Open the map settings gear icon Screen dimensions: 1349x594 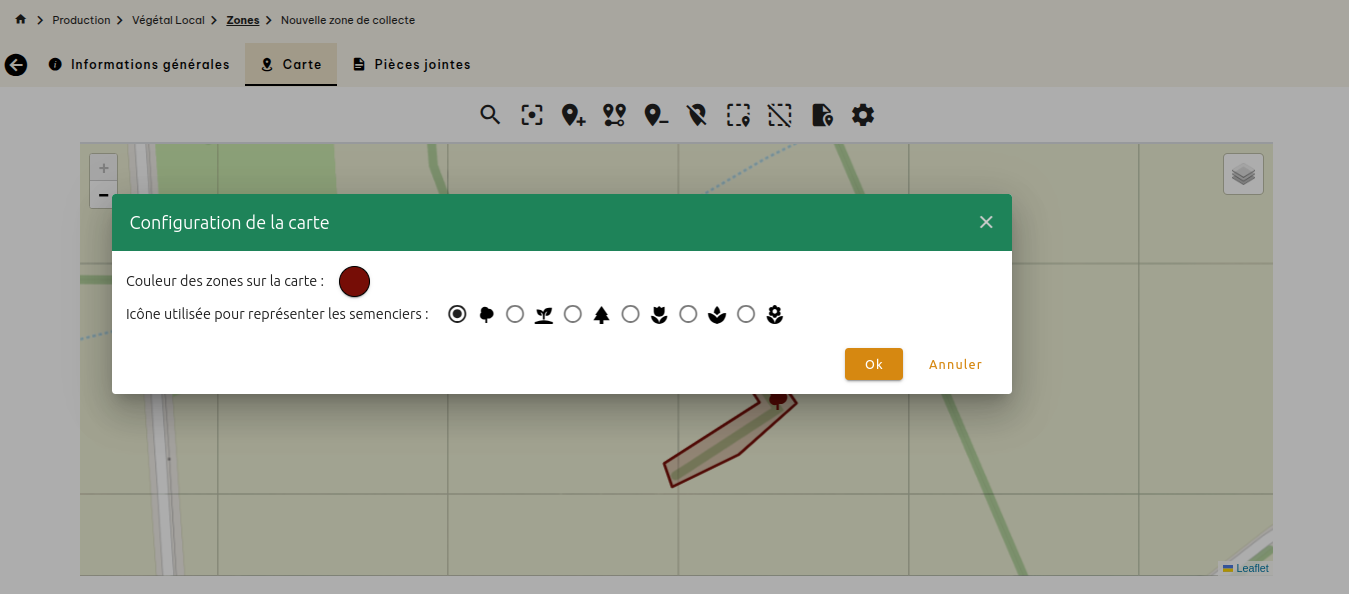click(863, 115)
